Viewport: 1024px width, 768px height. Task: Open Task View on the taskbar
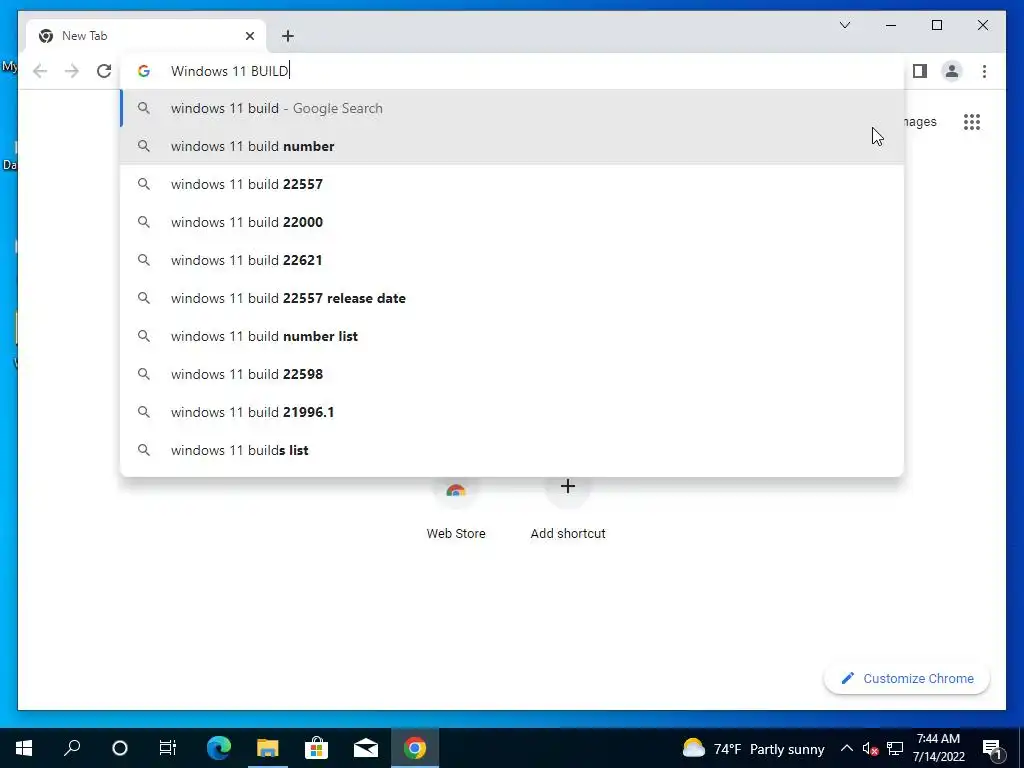coord(168,748)
